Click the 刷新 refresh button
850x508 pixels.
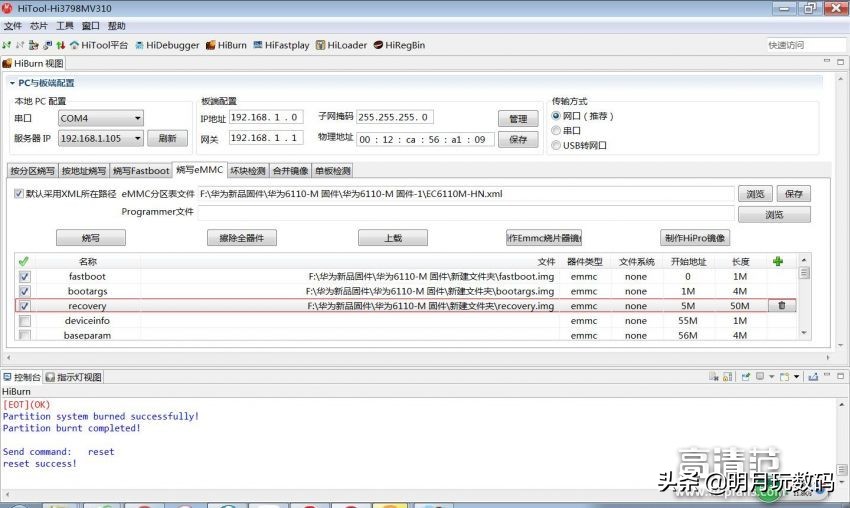click(x=168, y=138)
